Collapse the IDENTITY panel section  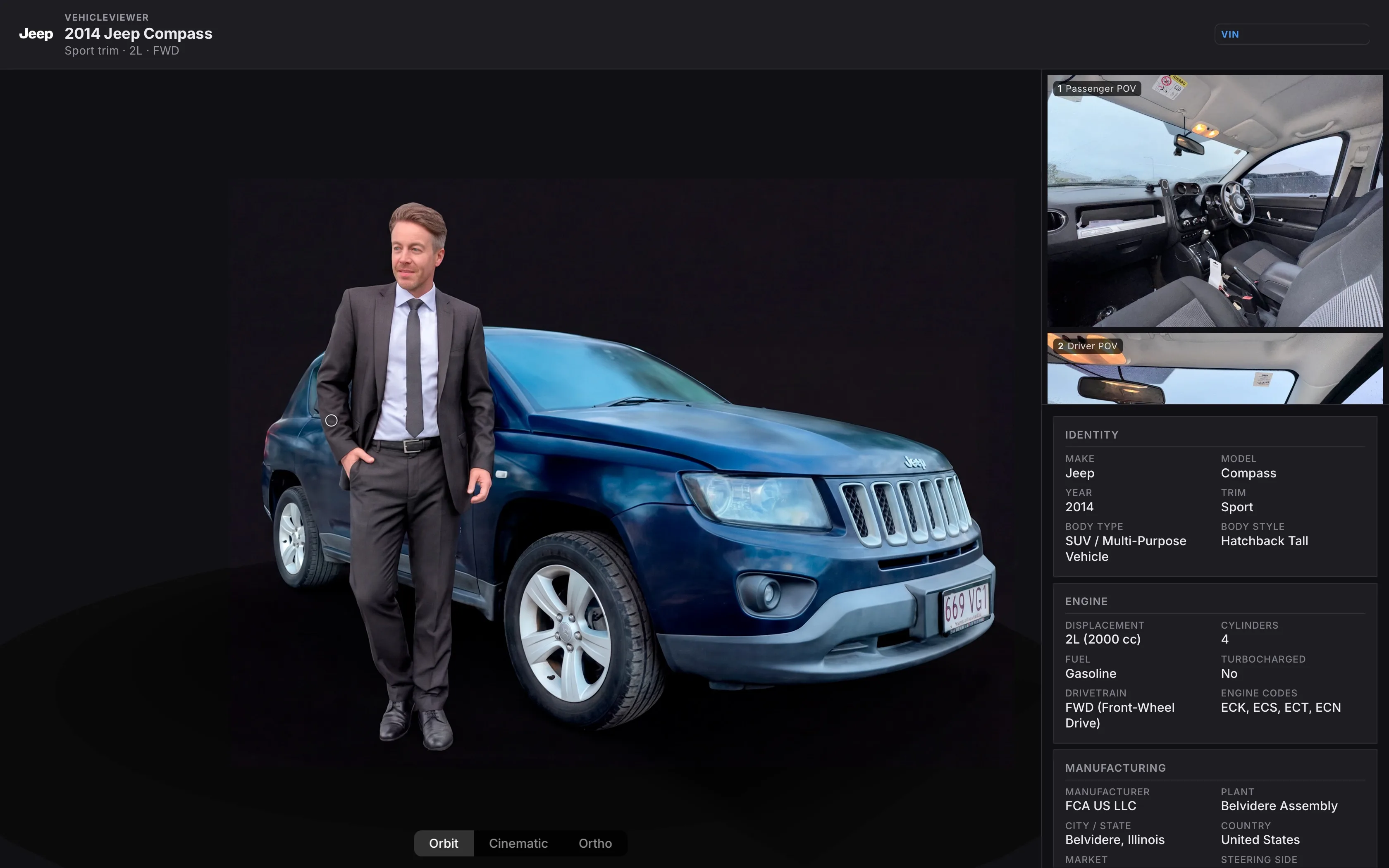[1091, 434]
